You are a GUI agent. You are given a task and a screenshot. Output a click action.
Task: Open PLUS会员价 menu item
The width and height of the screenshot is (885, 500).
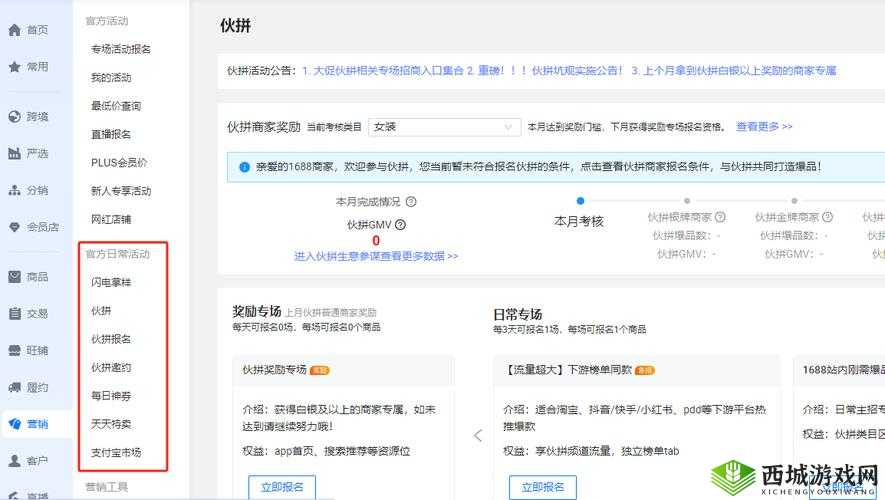(x=119, y=163)
